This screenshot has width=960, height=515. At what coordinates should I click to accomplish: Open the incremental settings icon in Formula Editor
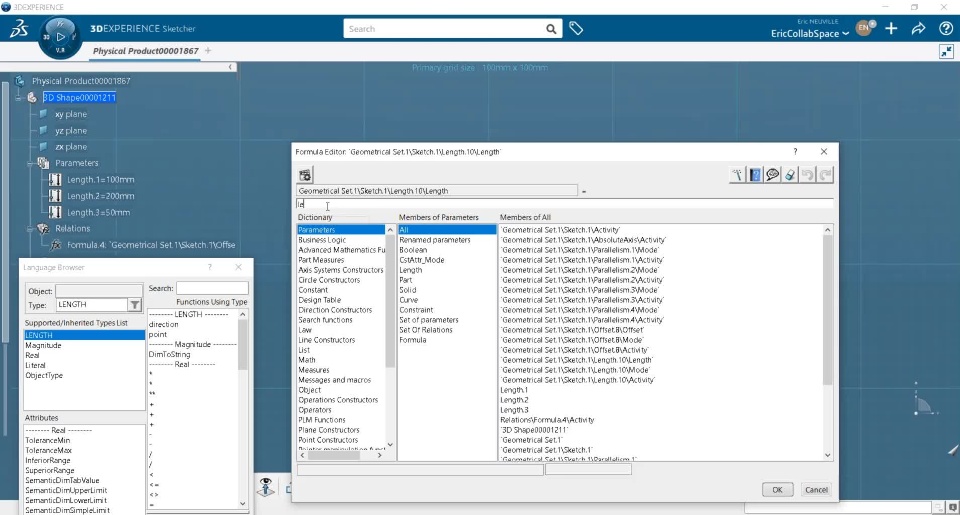pos(305,175)
